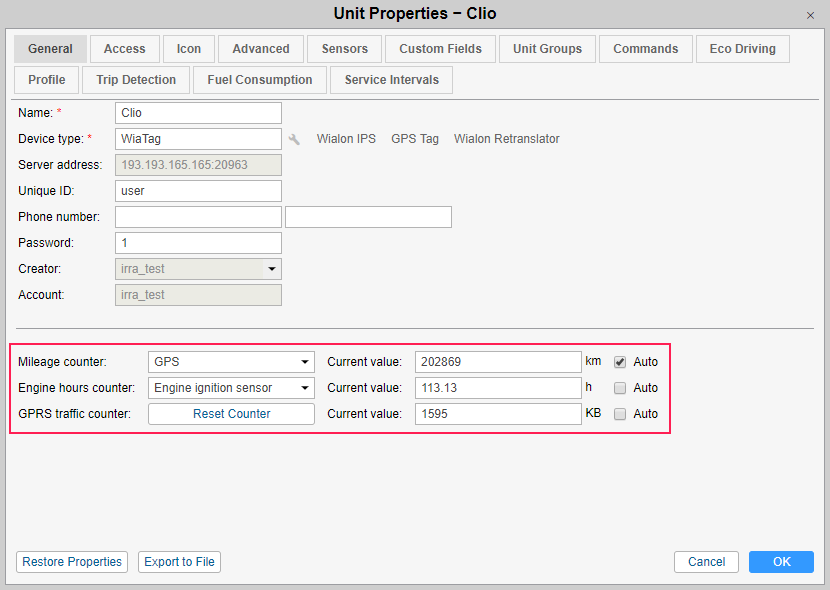Select the Wialon IPS device link
Image resolution: width=830 pixels, height=590 pixels.
point(346,139)
